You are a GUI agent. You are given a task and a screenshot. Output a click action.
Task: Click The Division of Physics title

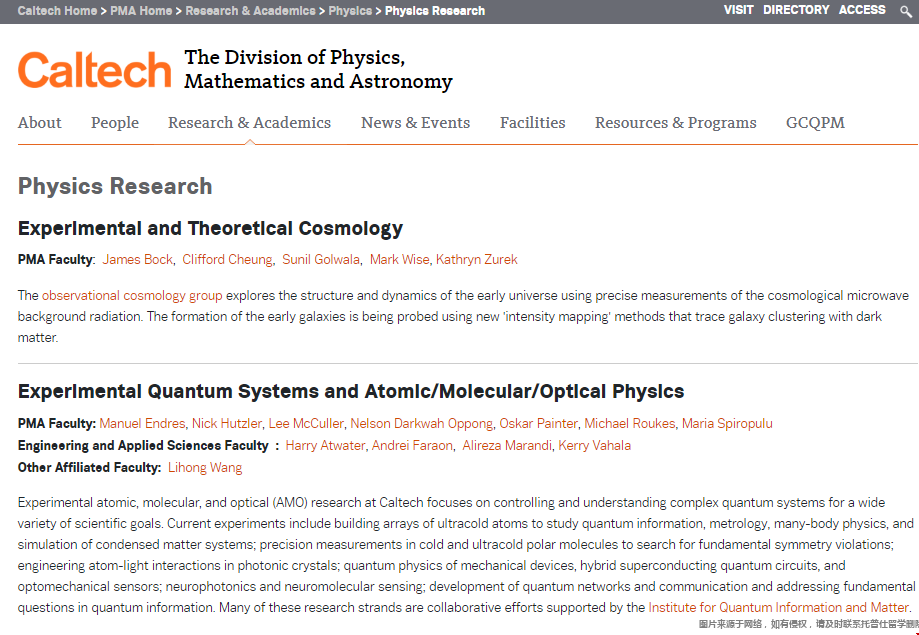(x=318, y=69)
